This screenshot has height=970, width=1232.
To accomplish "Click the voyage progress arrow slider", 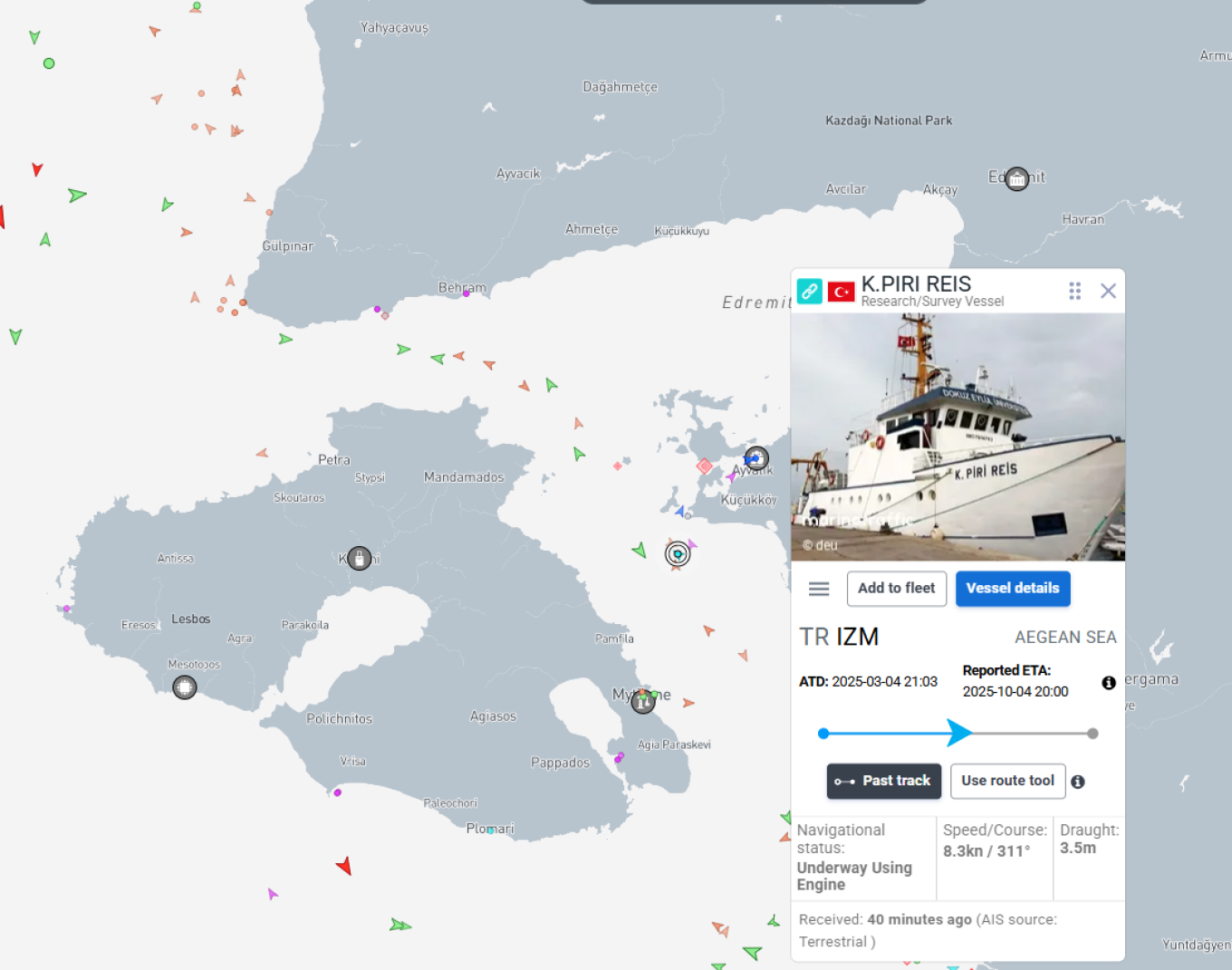I will pyautogui.click(x=959, y=733).
